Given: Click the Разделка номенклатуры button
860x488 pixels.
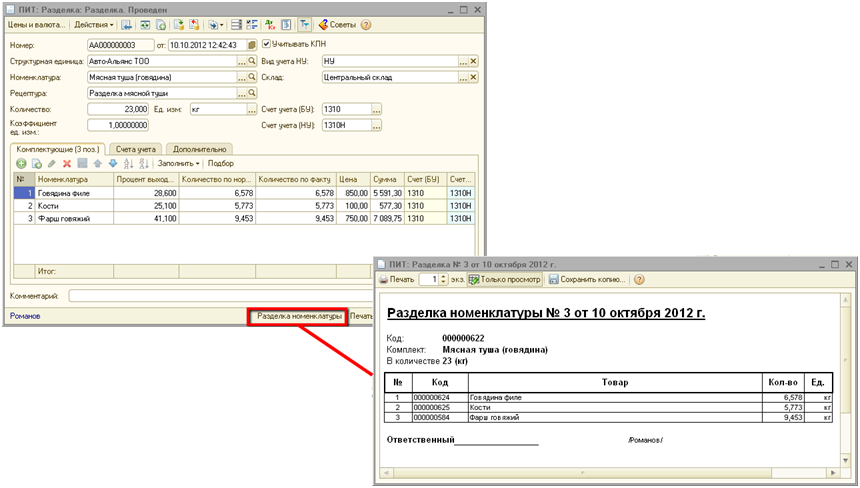Looking at the screenshot, I should [298, 316].
